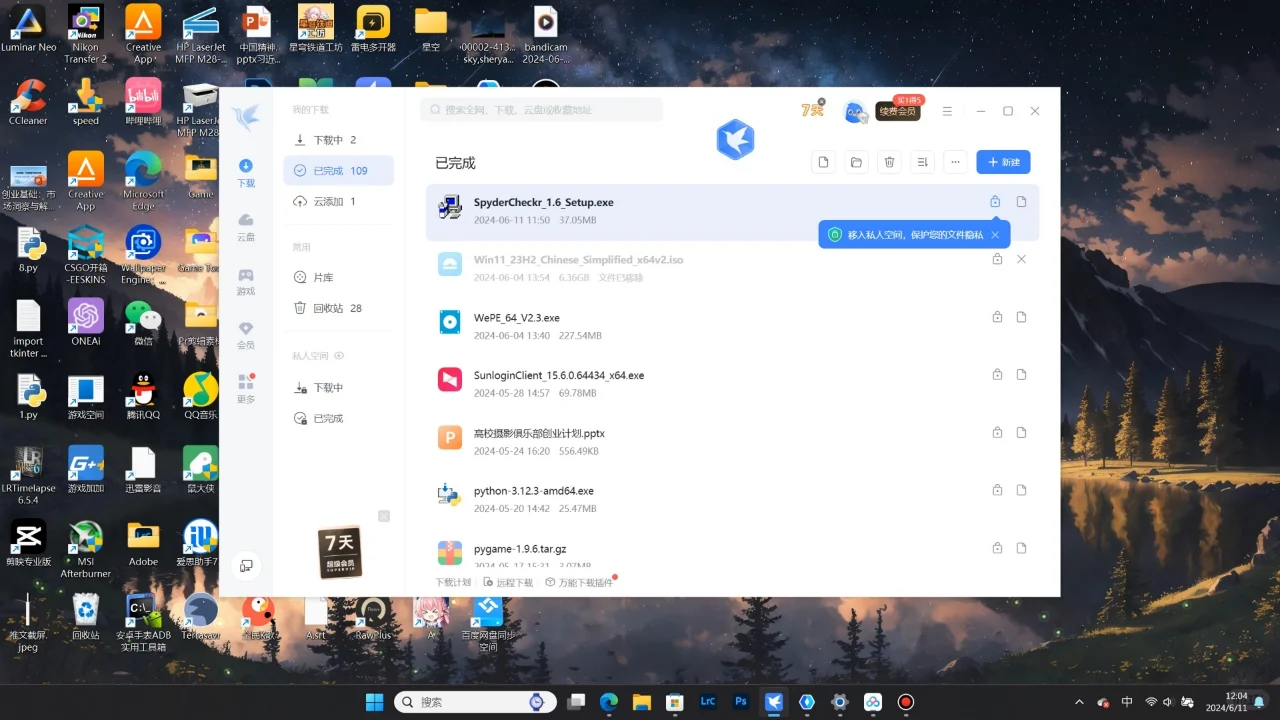Click the file icon on the 高校摄影俱乐部创业计划.pptx row
Screen dimensions: 1280x720
(x=1021, y=433)
